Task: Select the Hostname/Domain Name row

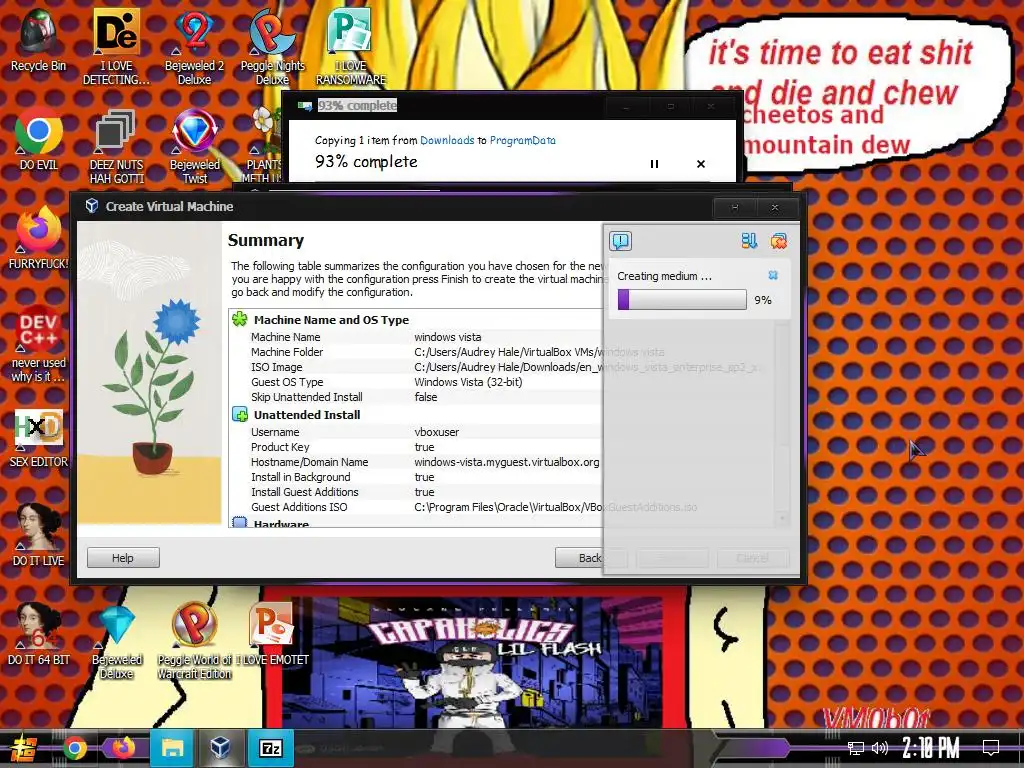Action: [x=417, y=462]
